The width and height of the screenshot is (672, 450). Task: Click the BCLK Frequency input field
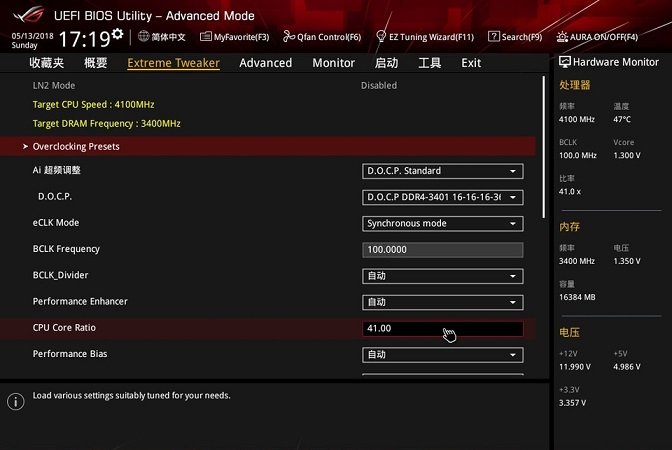[442, 250]
